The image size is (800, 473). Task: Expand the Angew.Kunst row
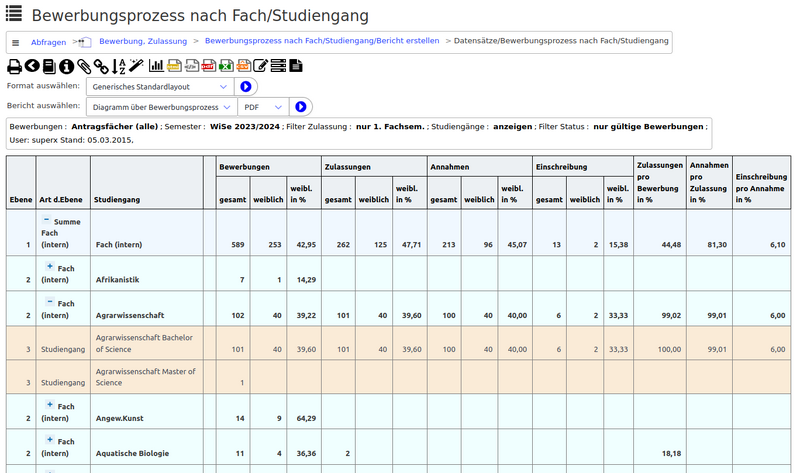49,405
